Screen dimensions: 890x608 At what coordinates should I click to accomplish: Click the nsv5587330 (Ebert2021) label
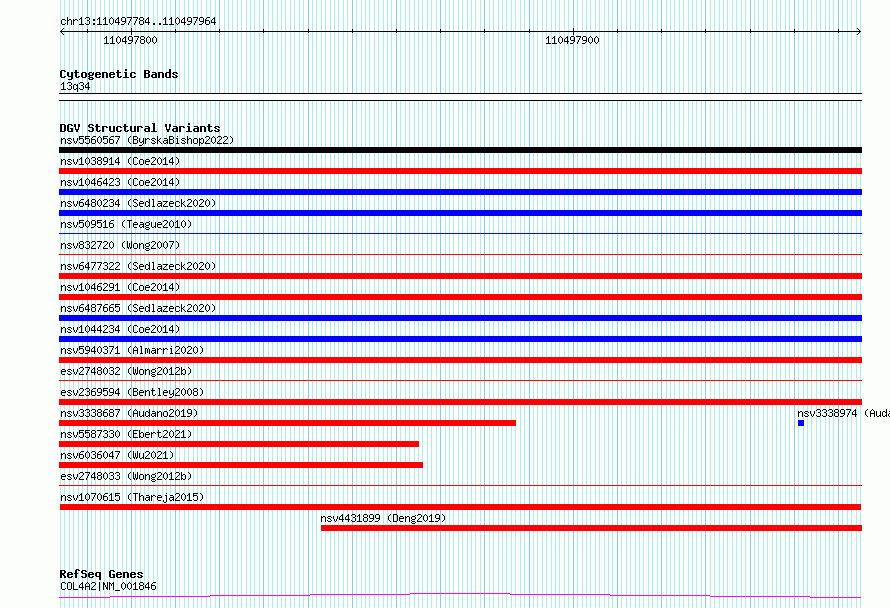pos(126,434)
